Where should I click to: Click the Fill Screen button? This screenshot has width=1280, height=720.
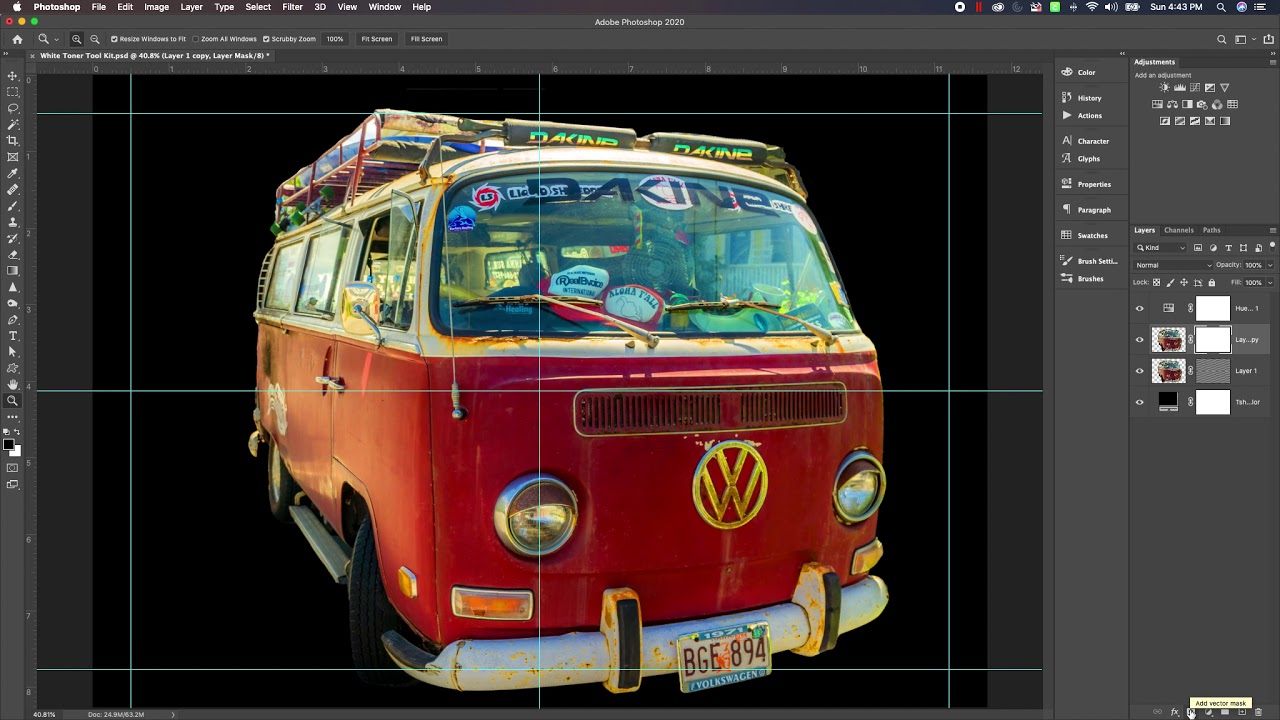(x=426, y=39)
